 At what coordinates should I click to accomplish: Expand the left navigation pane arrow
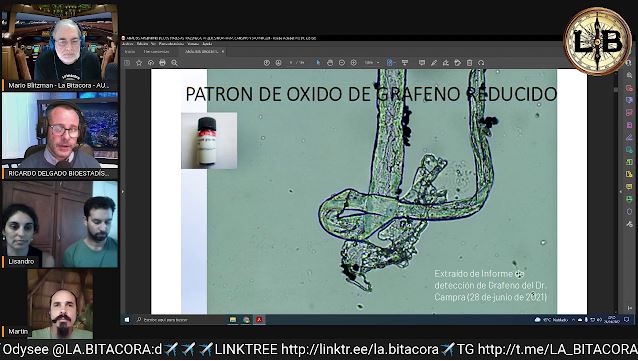click(x=122, y=192)
